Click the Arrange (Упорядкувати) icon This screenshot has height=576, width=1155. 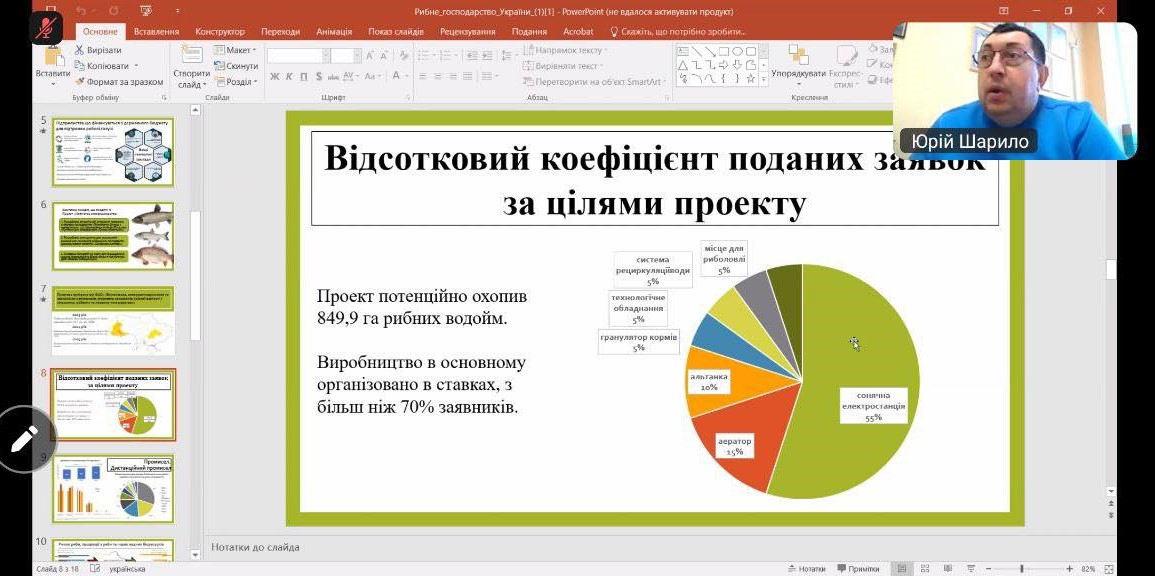pos(798,58)
